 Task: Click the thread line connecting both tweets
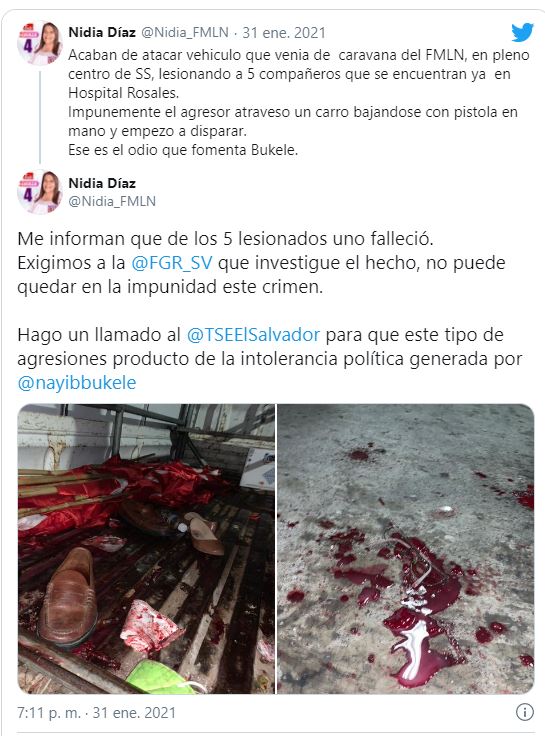[40, 117]
